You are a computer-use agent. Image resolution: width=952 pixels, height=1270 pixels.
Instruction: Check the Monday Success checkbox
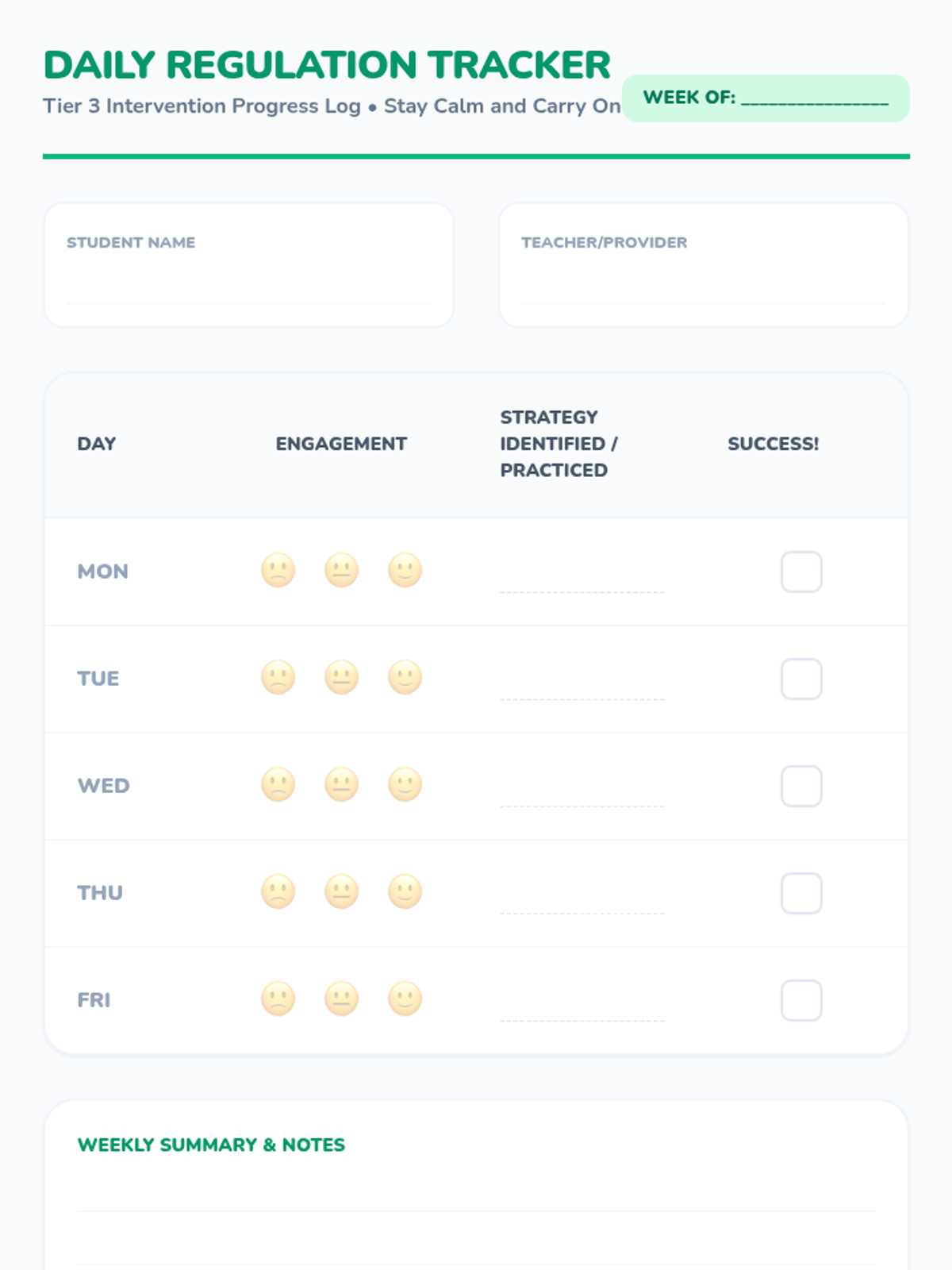pyautogui.click(x=801, y=571)
